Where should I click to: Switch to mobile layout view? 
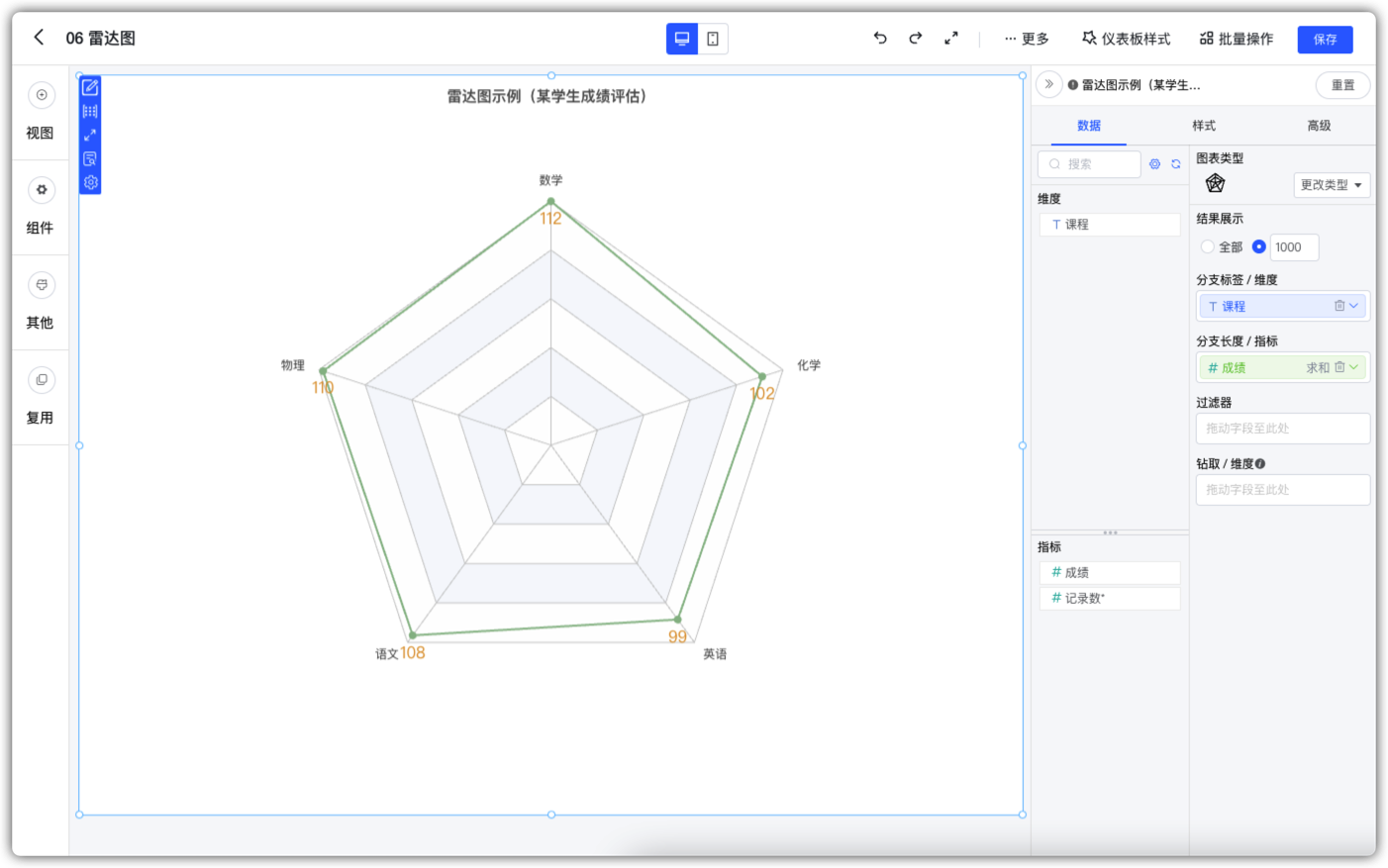coord(713,39)
